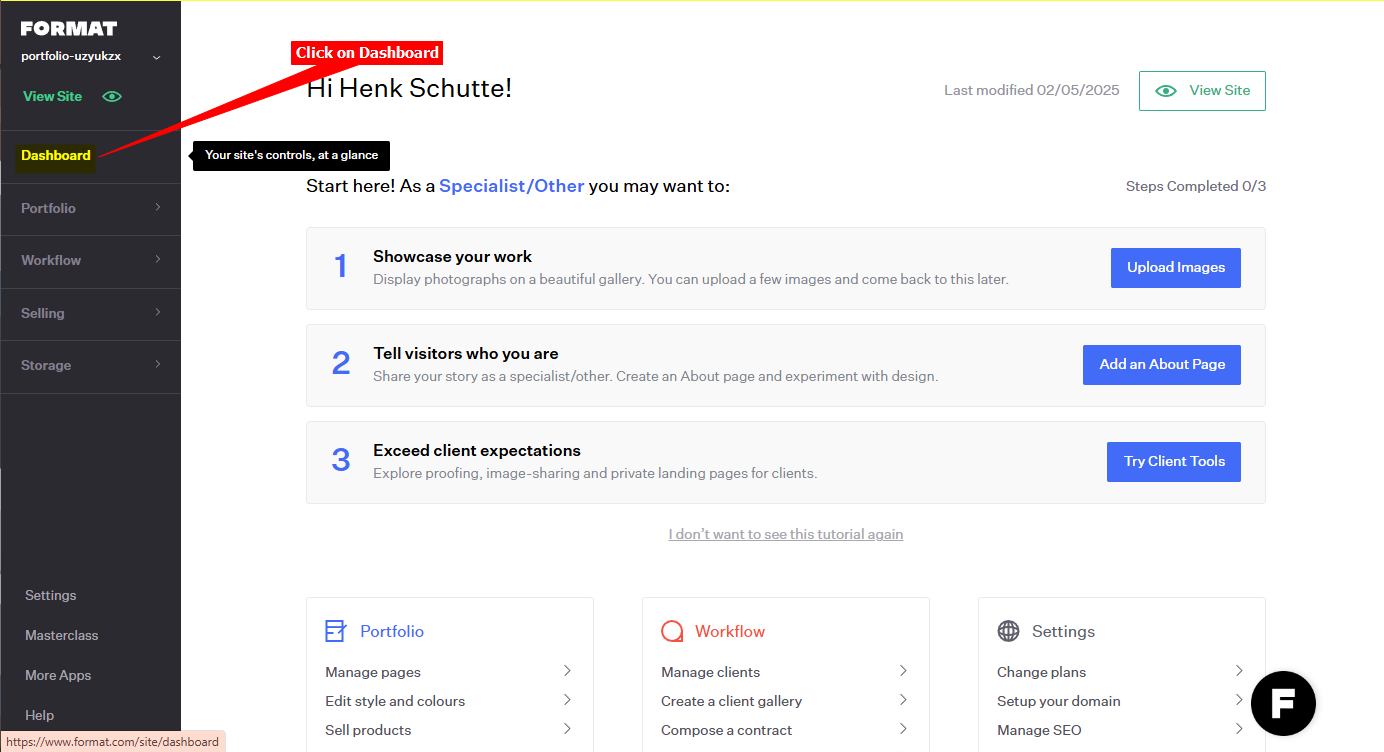Click the Steps Completed 0/3 text
The image size is (1384, 752).
coord(1196,186)
